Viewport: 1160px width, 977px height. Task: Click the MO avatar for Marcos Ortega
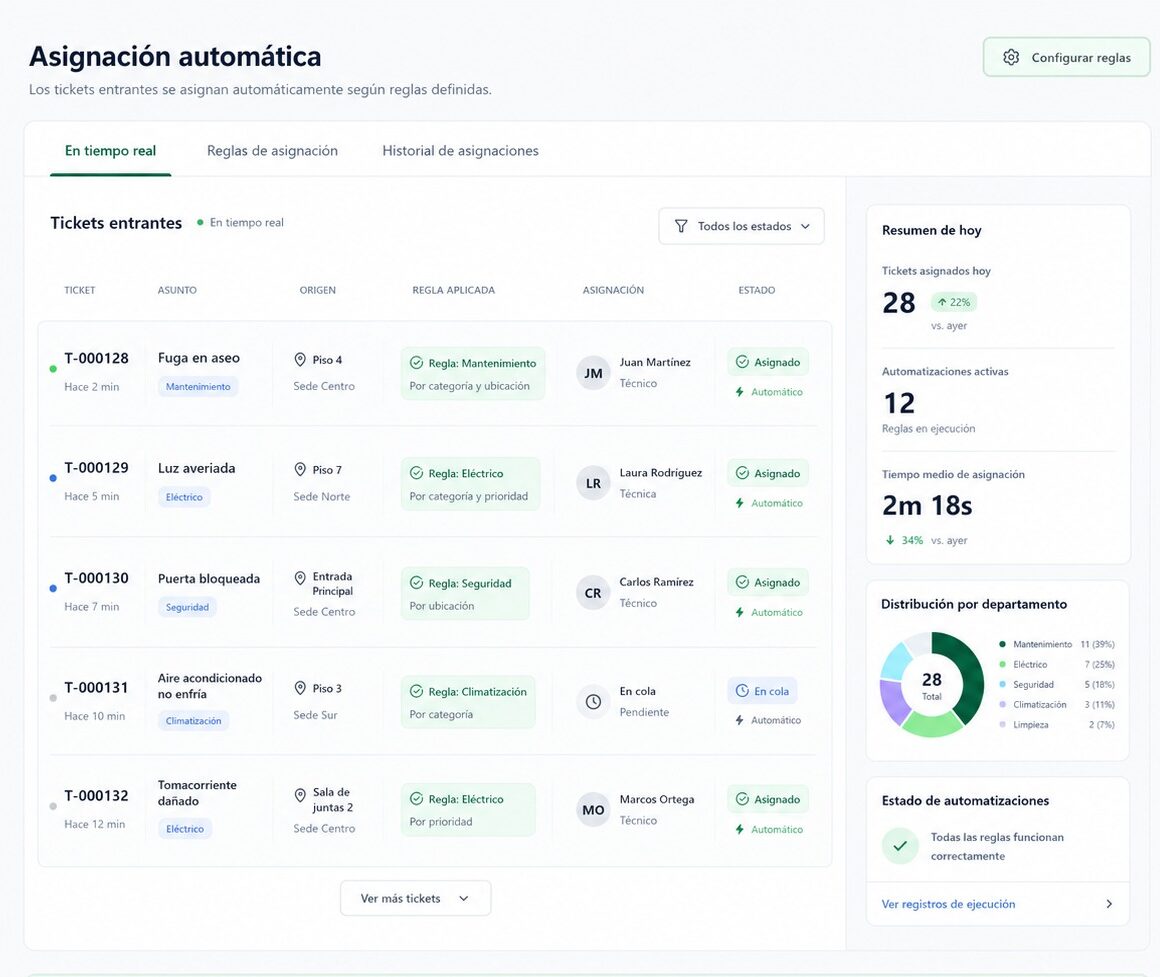(593, 810)
